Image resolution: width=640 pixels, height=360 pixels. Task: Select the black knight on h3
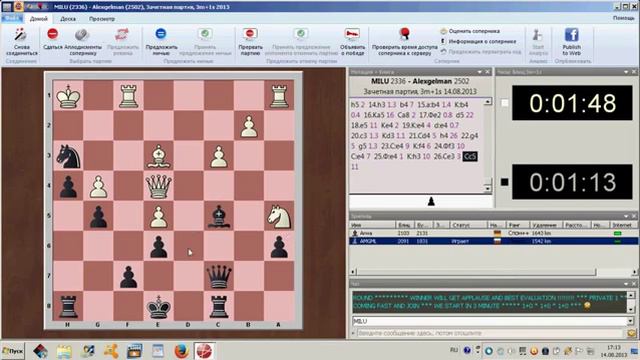click(68, 156)
